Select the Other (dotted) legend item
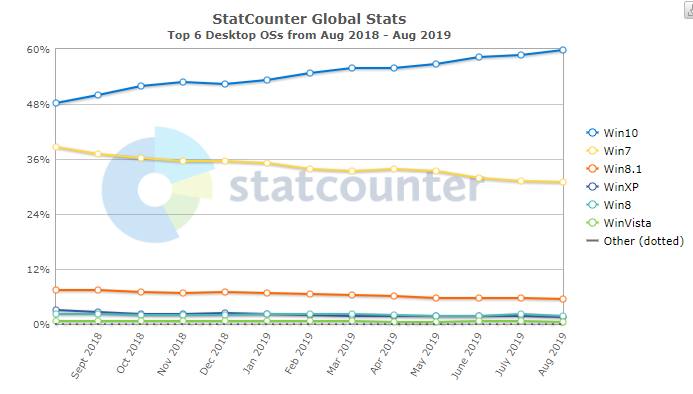Screen dimensions: 693x394 click(635, 241)
